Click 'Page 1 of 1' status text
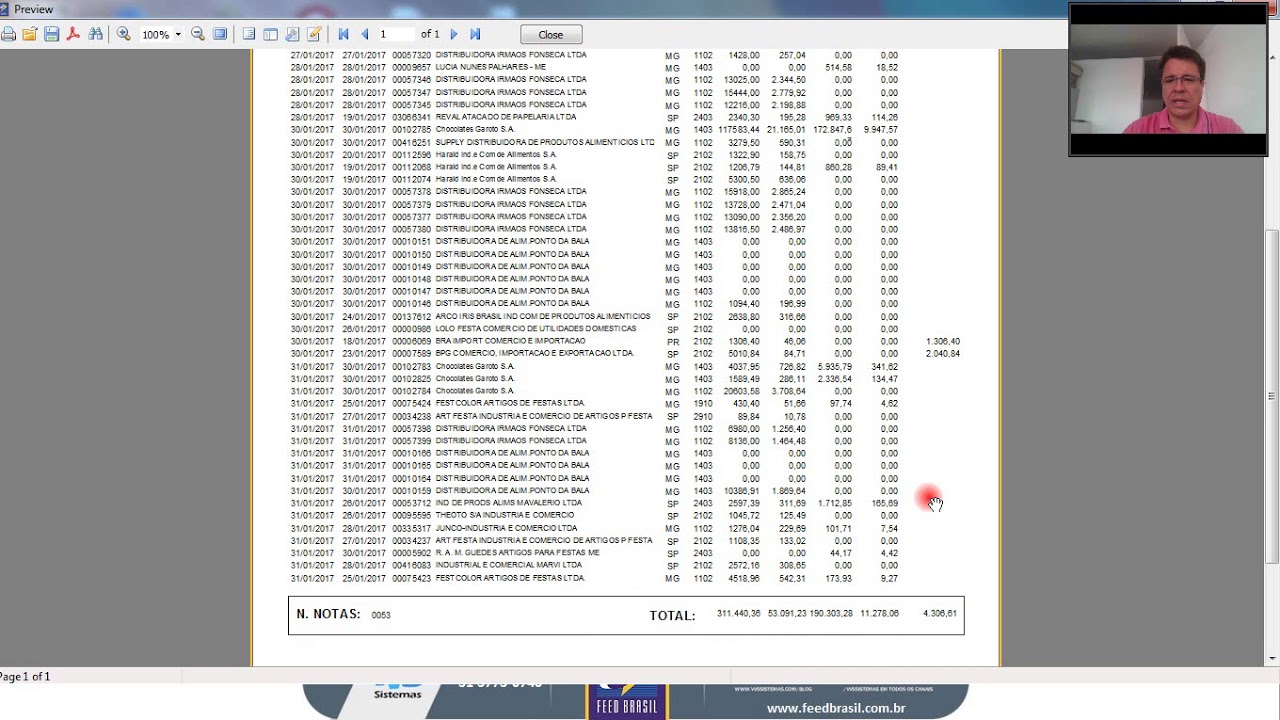The width and height of the screenshot is (1280, 720). click(x=25, y=677)
